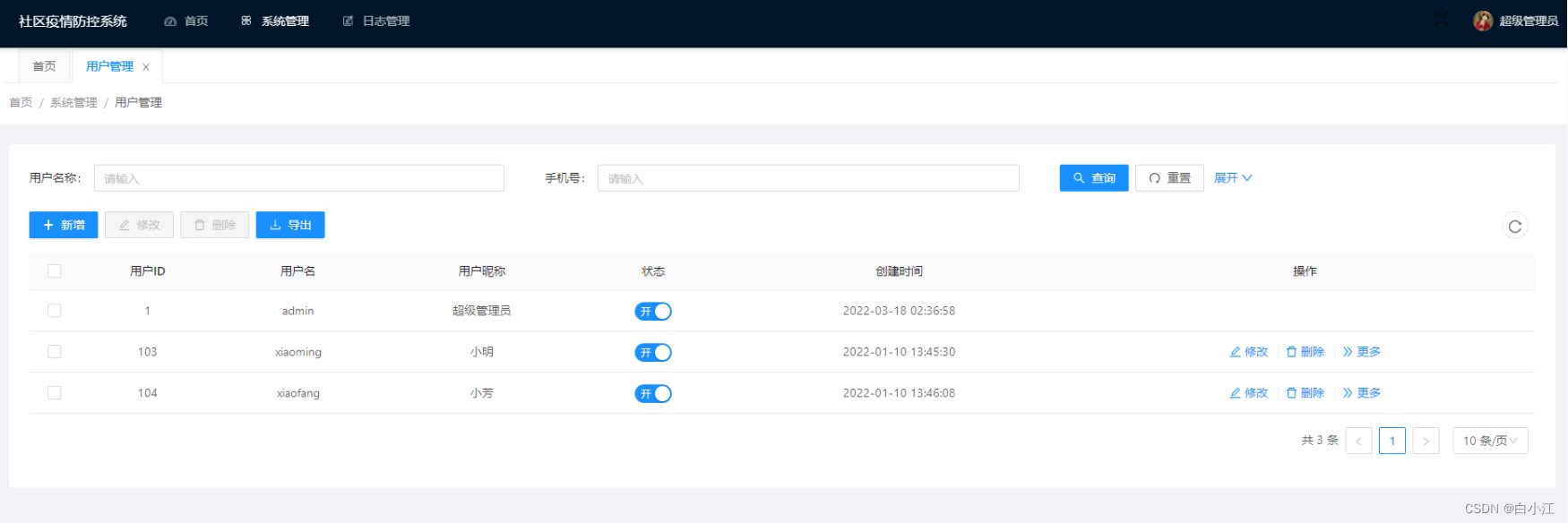Toggle status switch for xiaofang
The height and width of the screenshot is (523, 1568).
click(653, 394)
